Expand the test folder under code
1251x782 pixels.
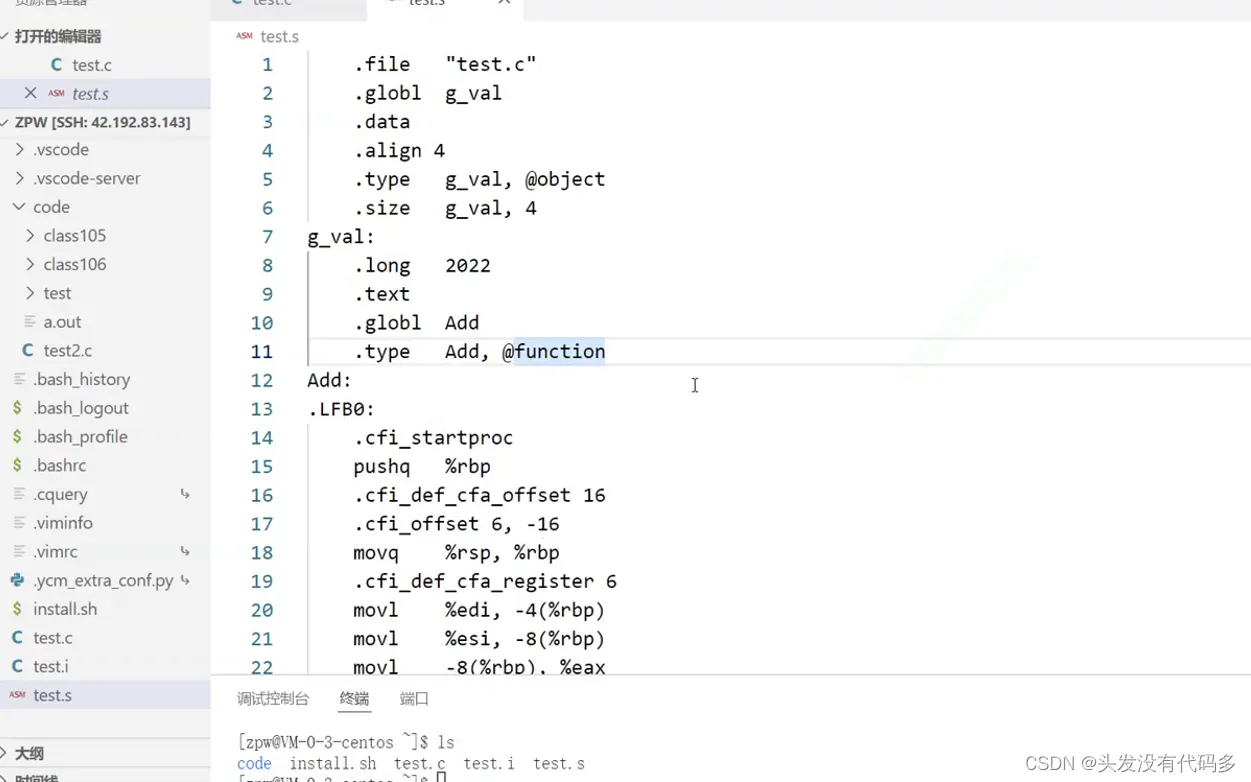click(30, 293)
